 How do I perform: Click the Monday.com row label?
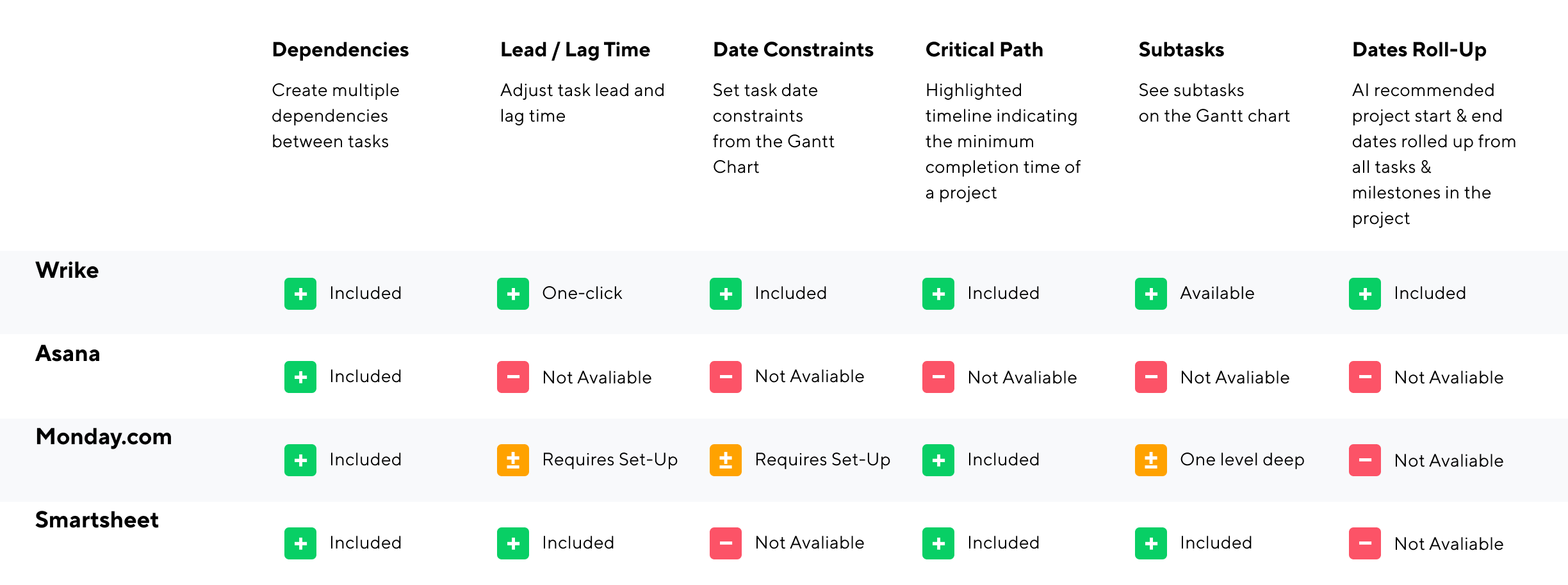pyautogui.click(x=104, y=437)
